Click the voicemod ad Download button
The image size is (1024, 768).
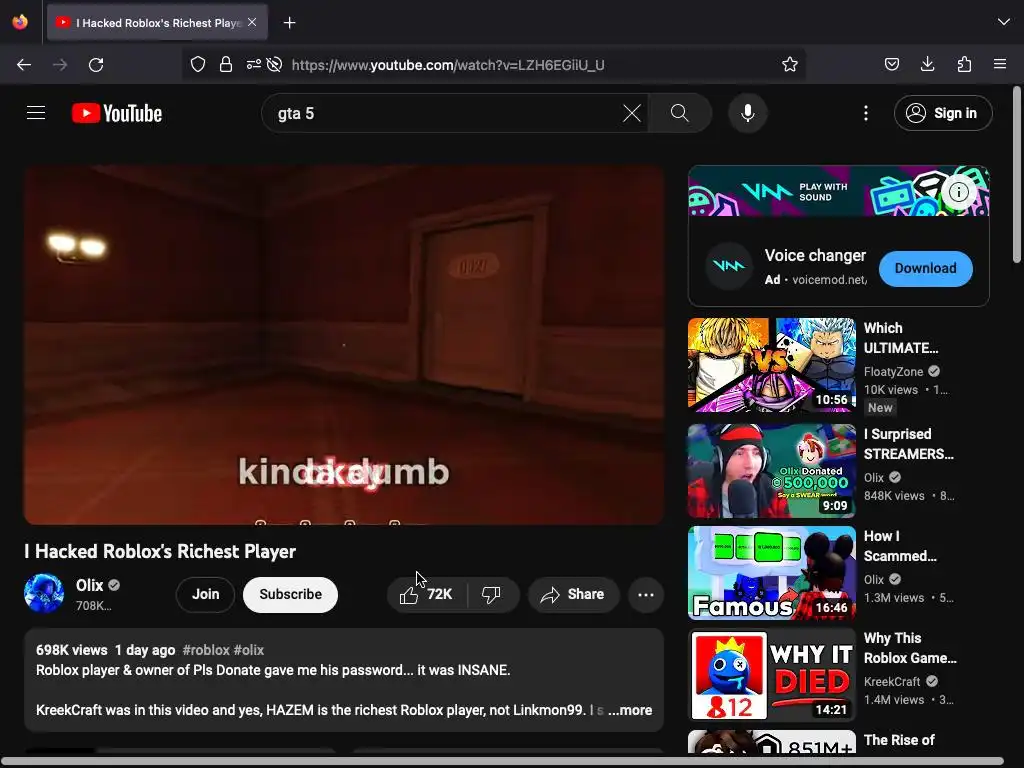point(925,268)
